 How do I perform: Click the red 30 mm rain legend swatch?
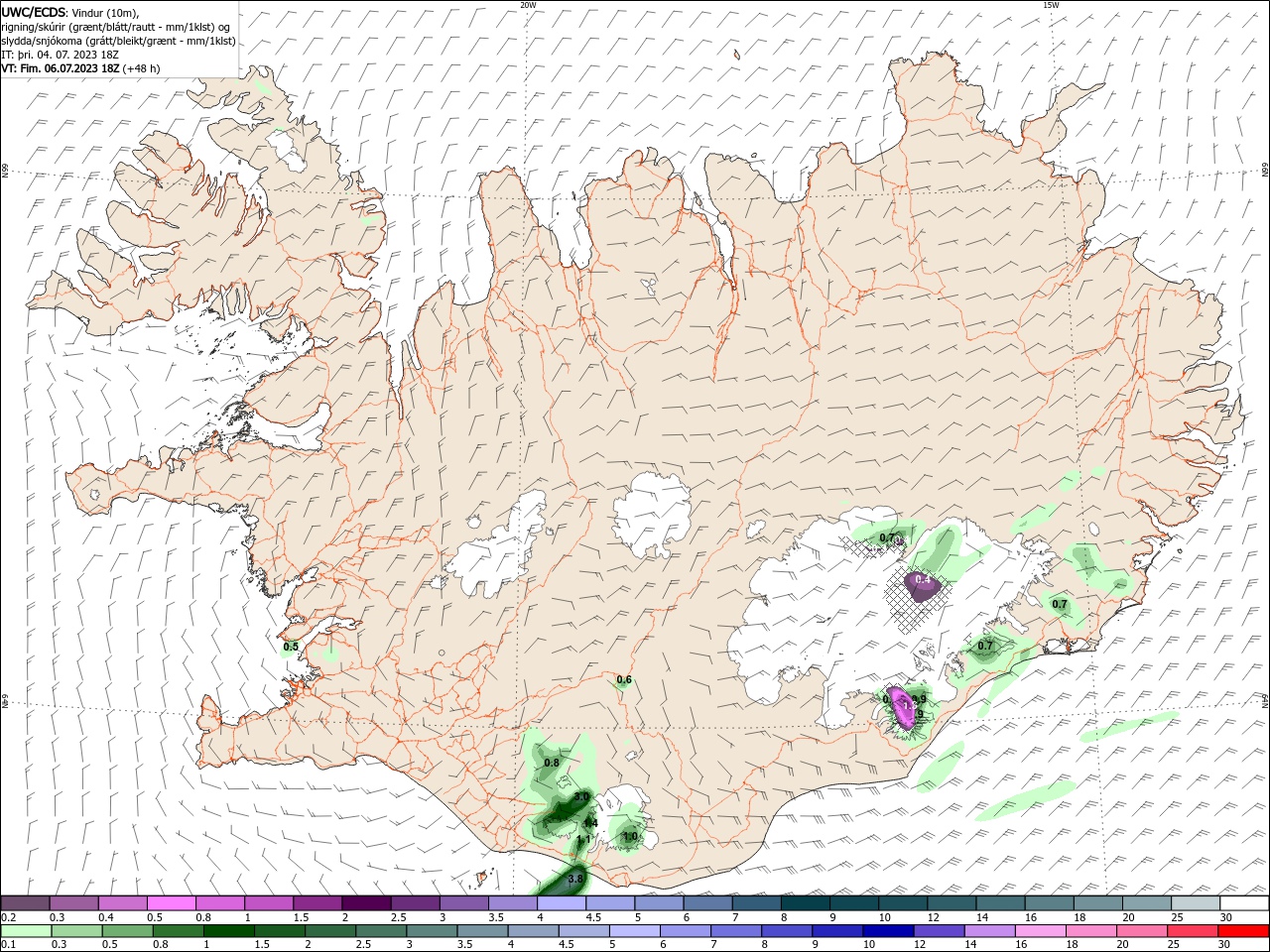[1244, 931]
